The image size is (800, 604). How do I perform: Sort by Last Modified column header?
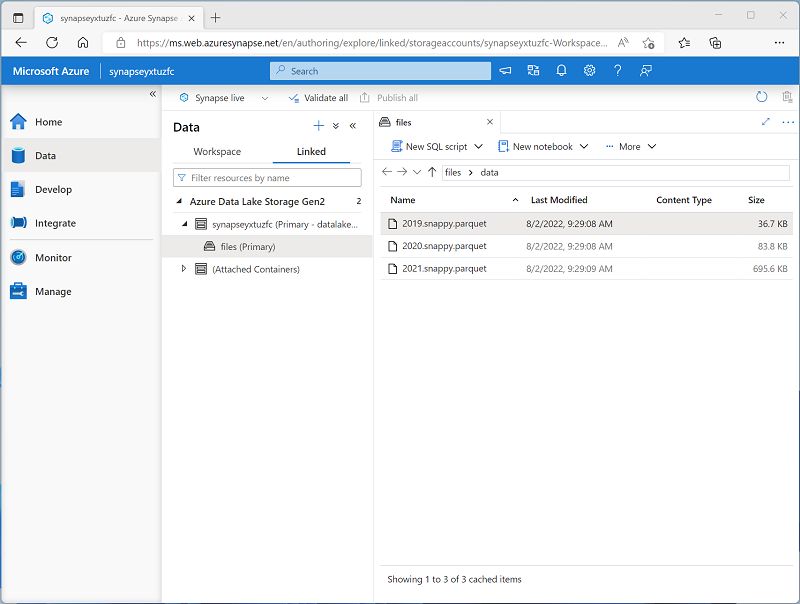click(559, 200)
